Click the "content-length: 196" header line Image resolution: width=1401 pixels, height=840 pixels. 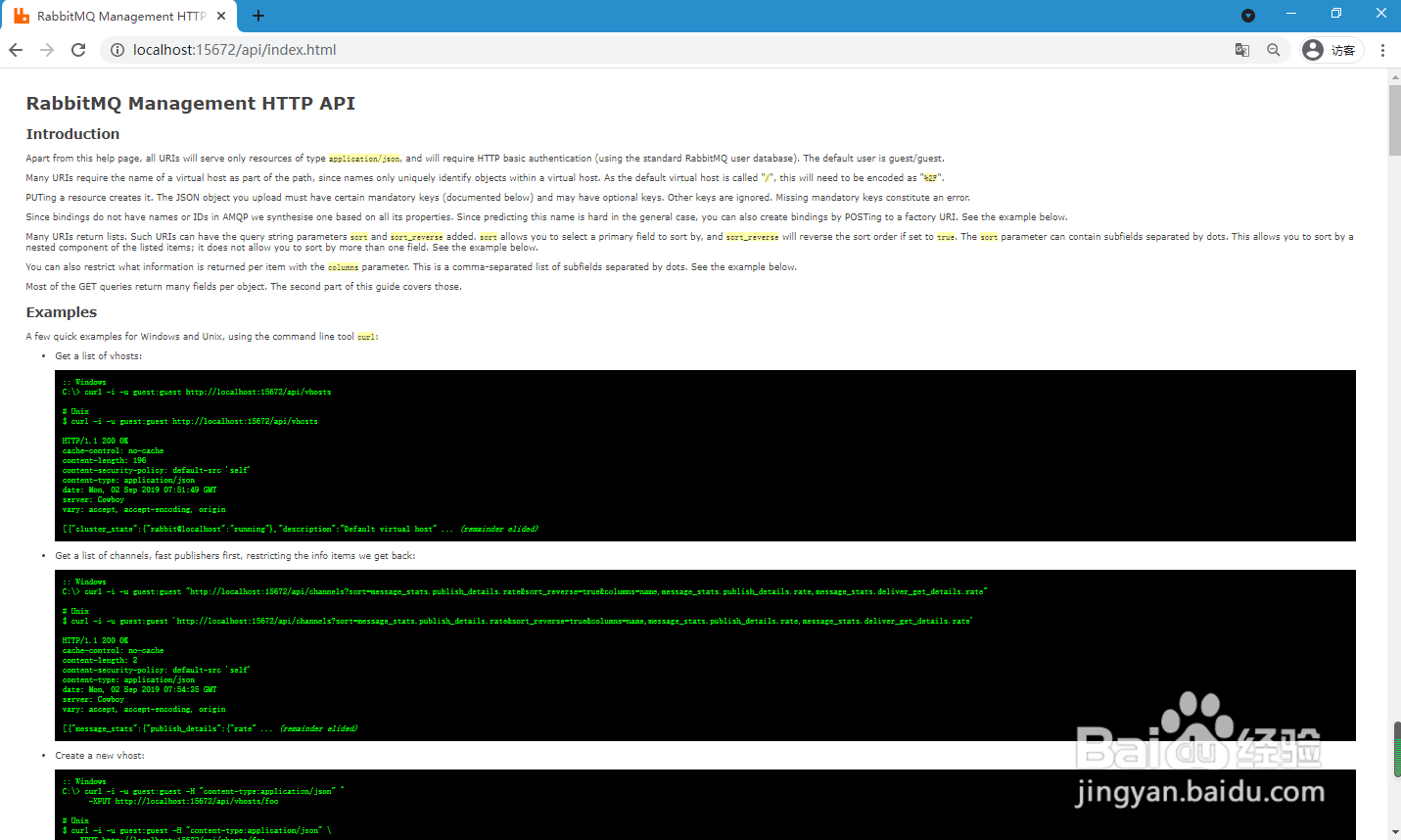pyautogui.click(x=104, y=460)
